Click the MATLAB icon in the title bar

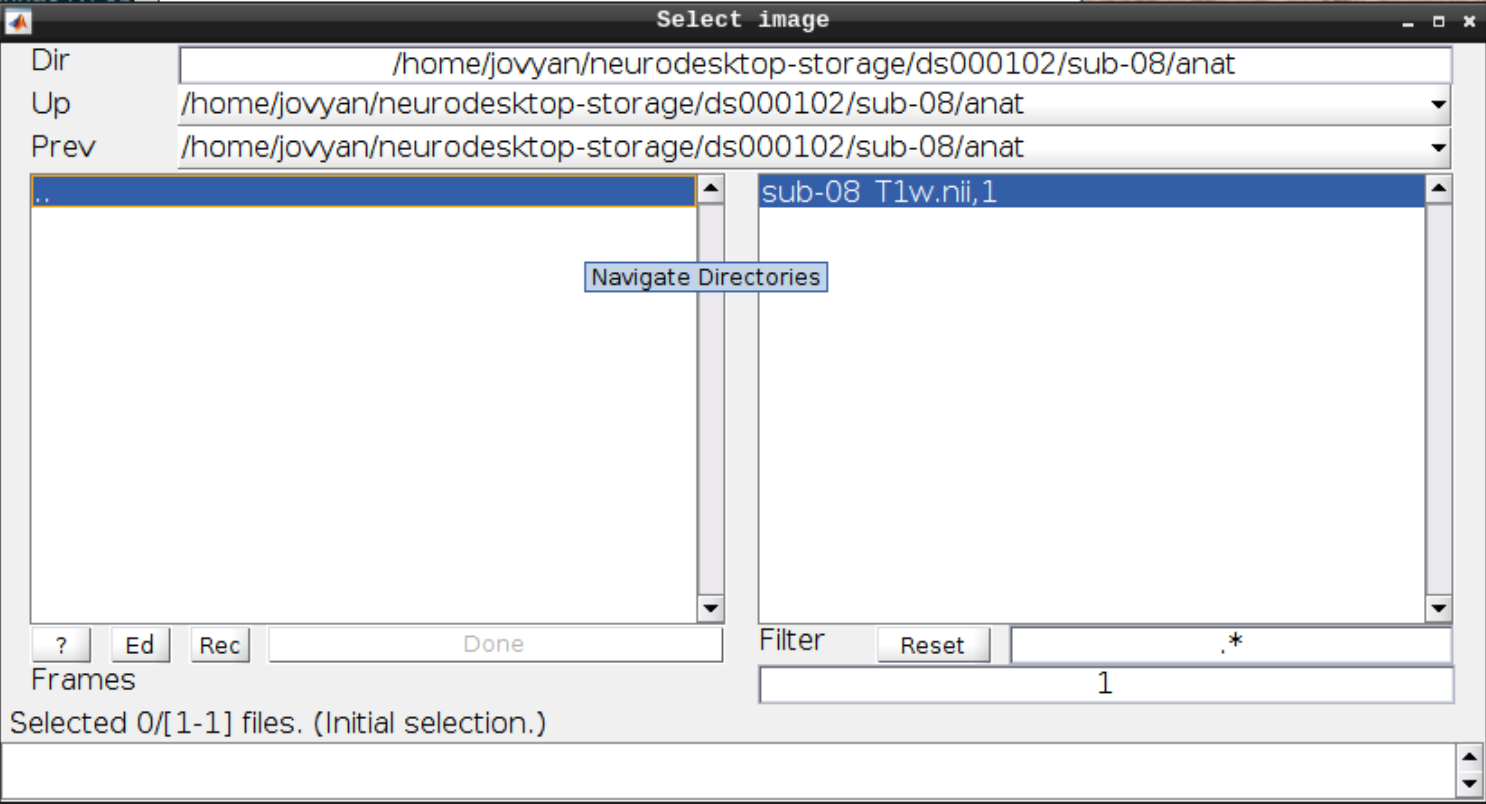tap(18, 20)
